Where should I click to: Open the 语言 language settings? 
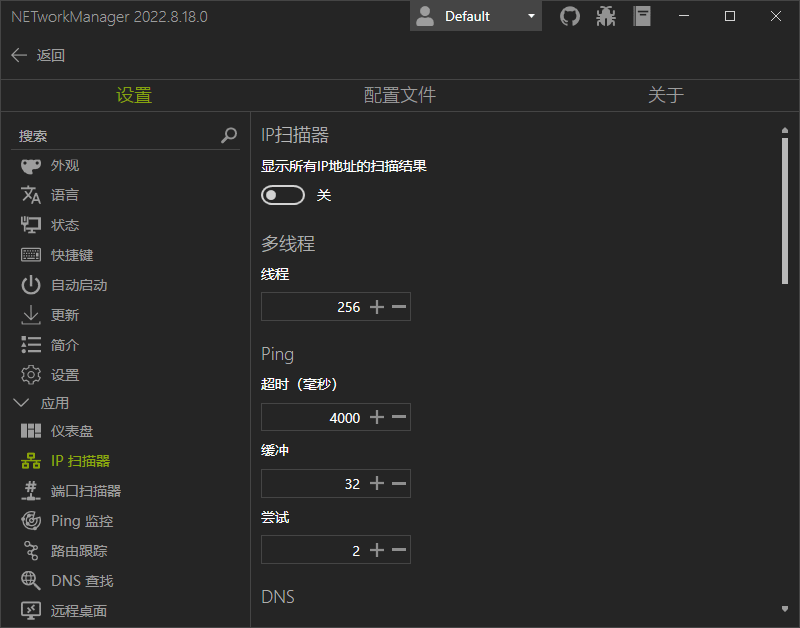pyautogui.click(x=50, y=195)
